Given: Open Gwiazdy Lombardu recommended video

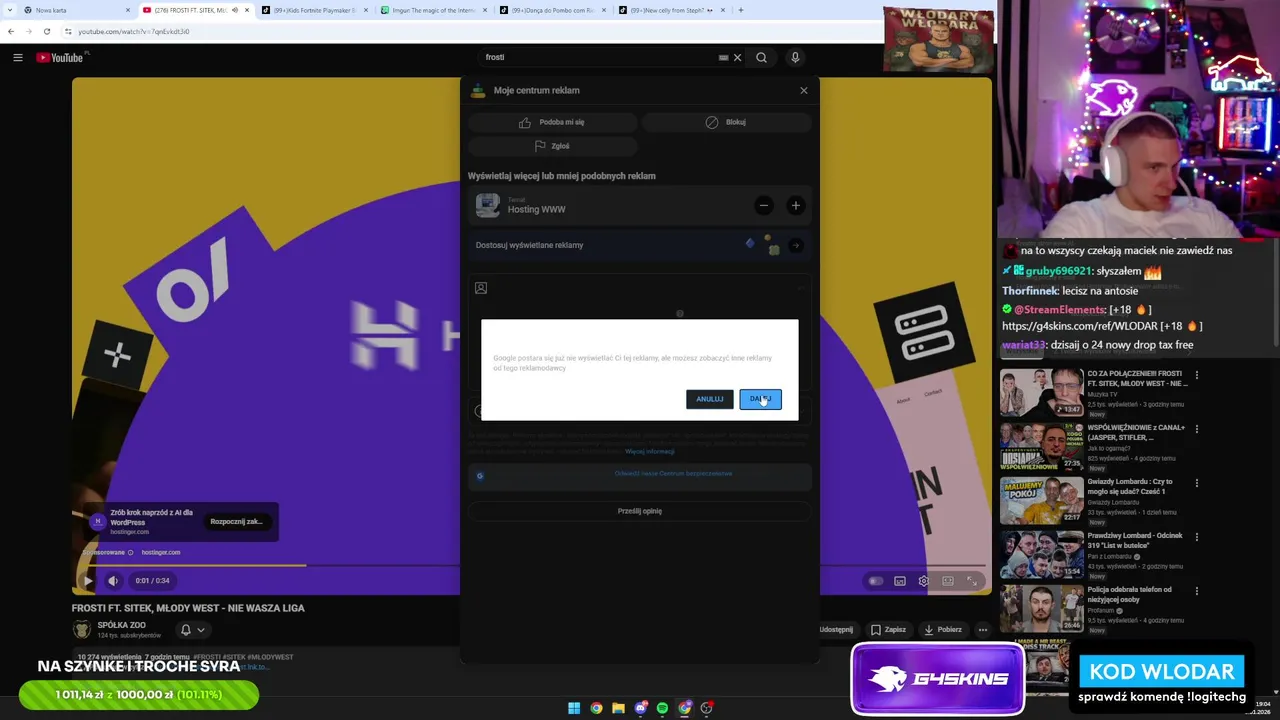Looking at the screenshot, I should tap(1041, 501).
